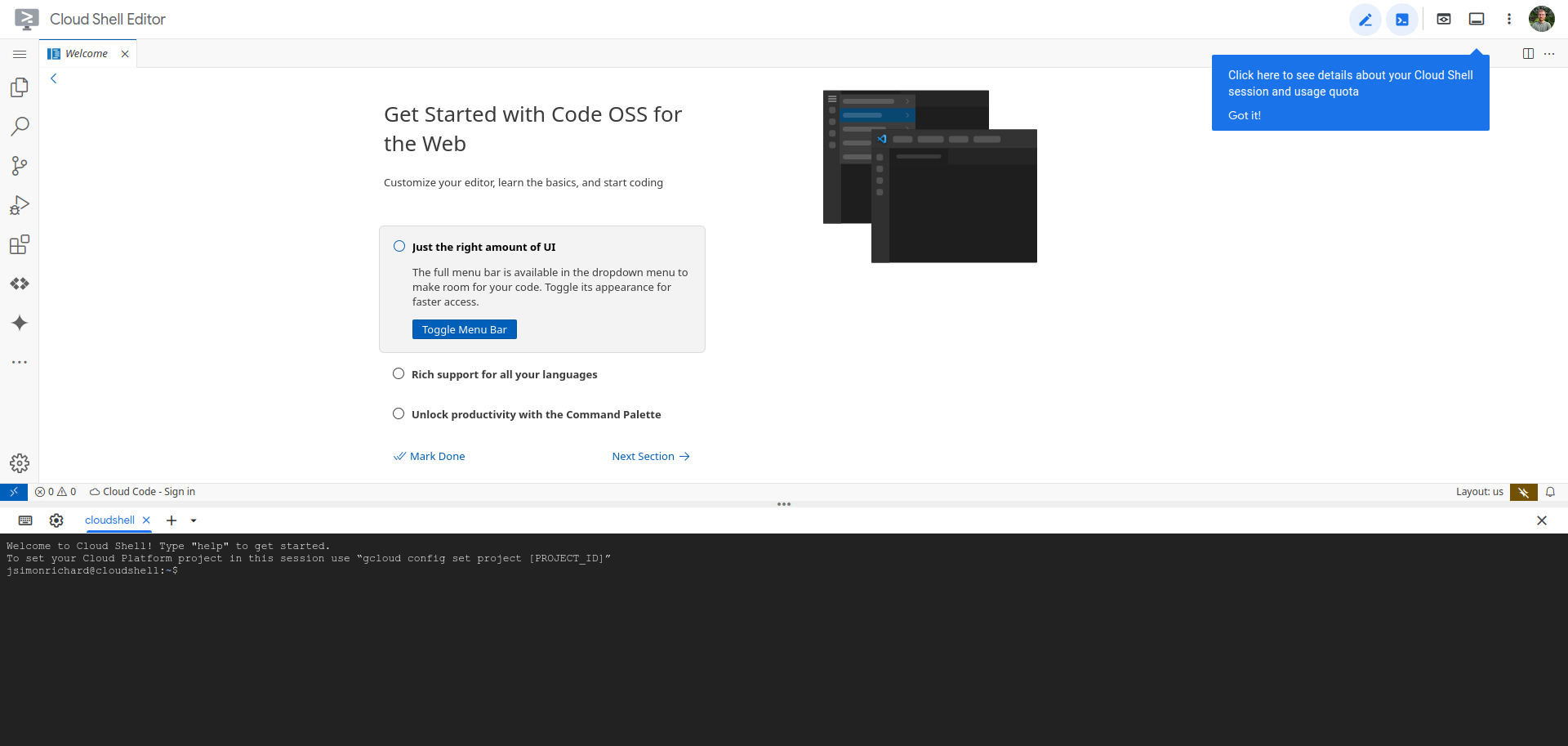Click the Mark Done link
1568x746 pixels.
click(430, 457)
